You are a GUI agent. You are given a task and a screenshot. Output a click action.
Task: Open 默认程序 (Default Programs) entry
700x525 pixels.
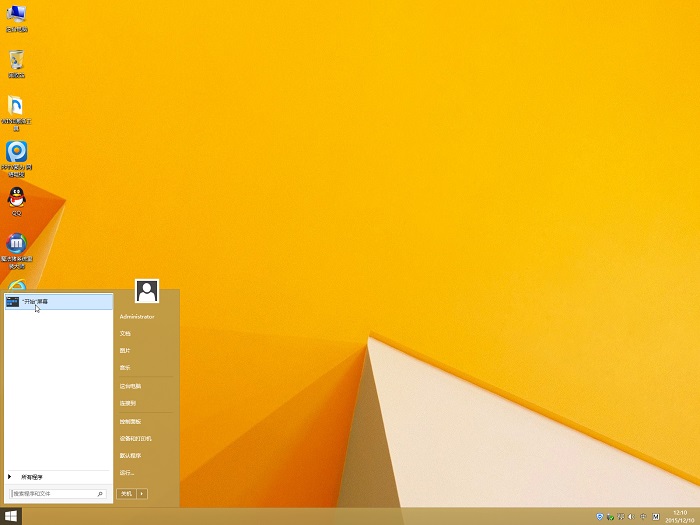(x=130, y=455)
